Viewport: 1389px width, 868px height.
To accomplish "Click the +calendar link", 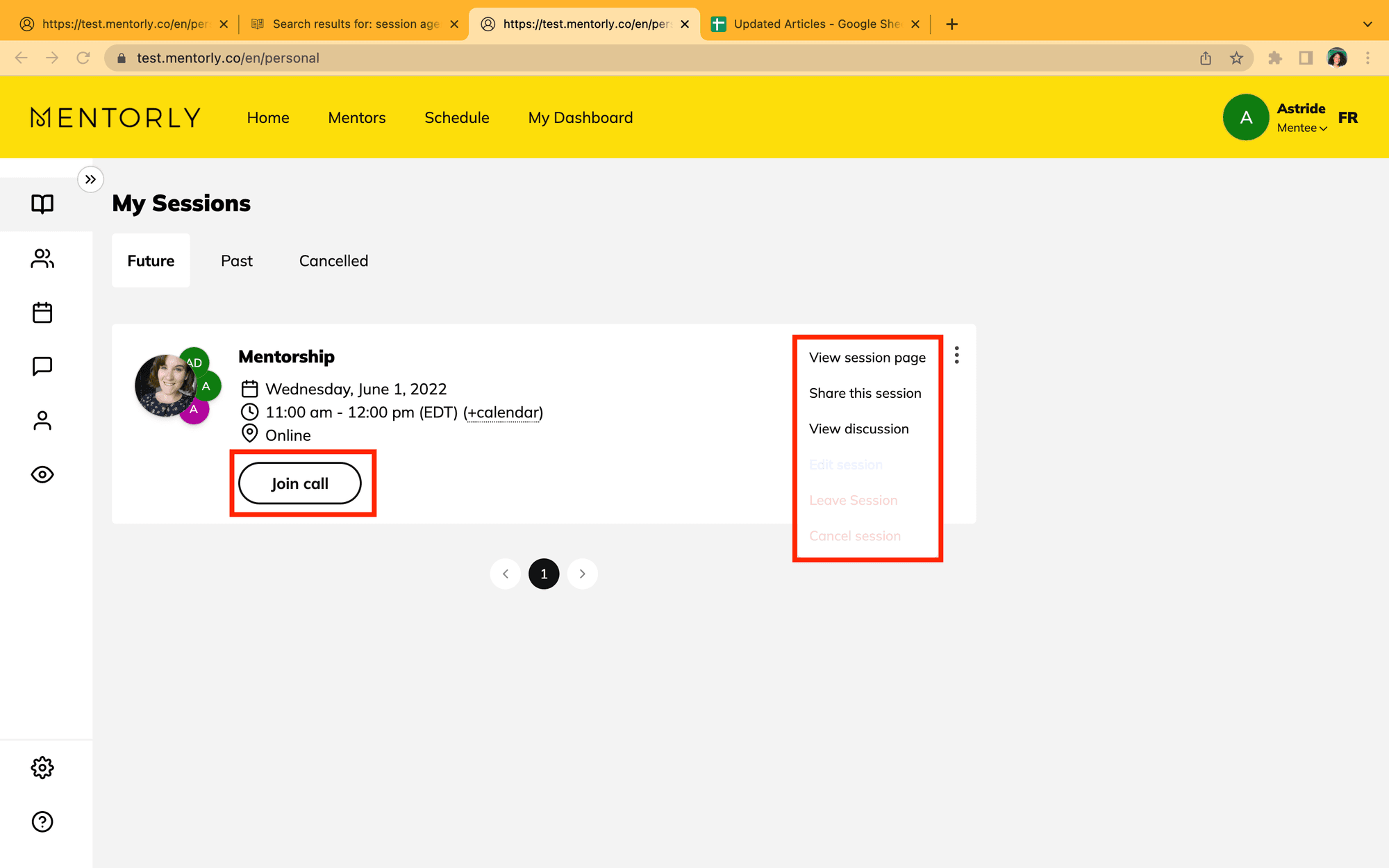I will tap(503, 412).
